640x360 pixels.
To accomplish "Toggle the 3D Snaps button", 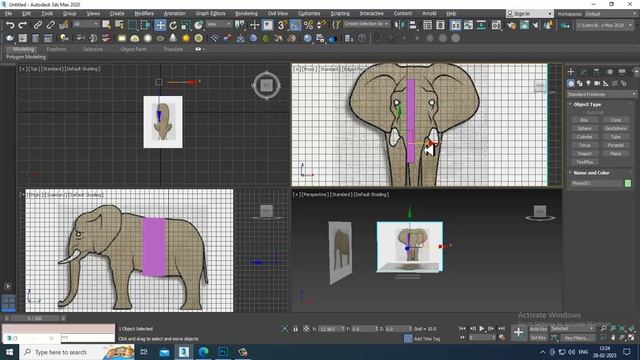I will tap(282, 25).
